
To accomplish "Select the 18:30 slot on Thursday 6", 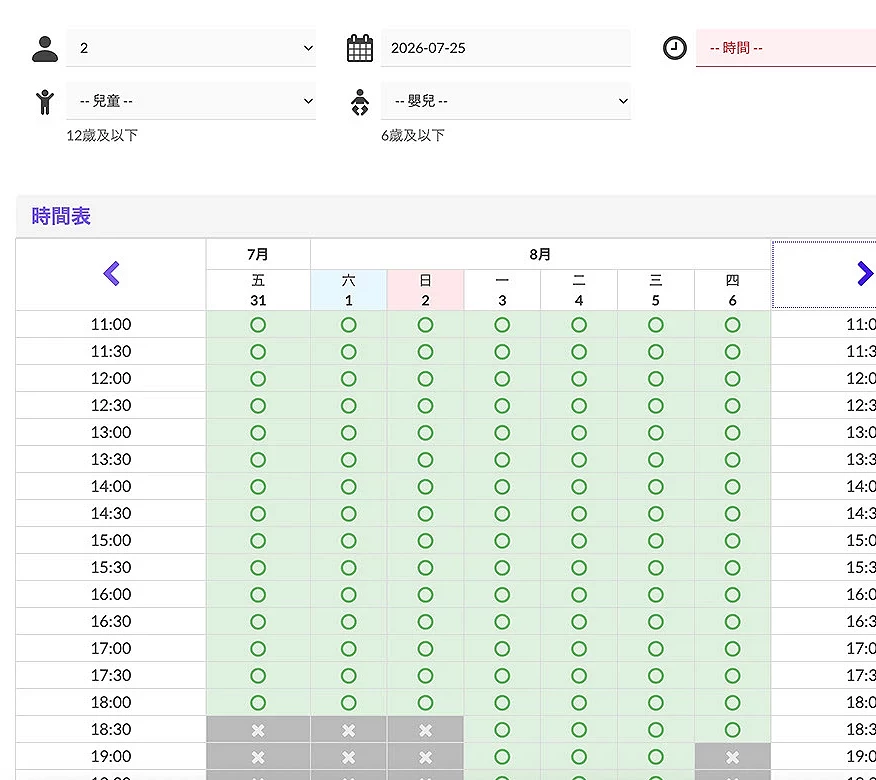I will point(732,730).
